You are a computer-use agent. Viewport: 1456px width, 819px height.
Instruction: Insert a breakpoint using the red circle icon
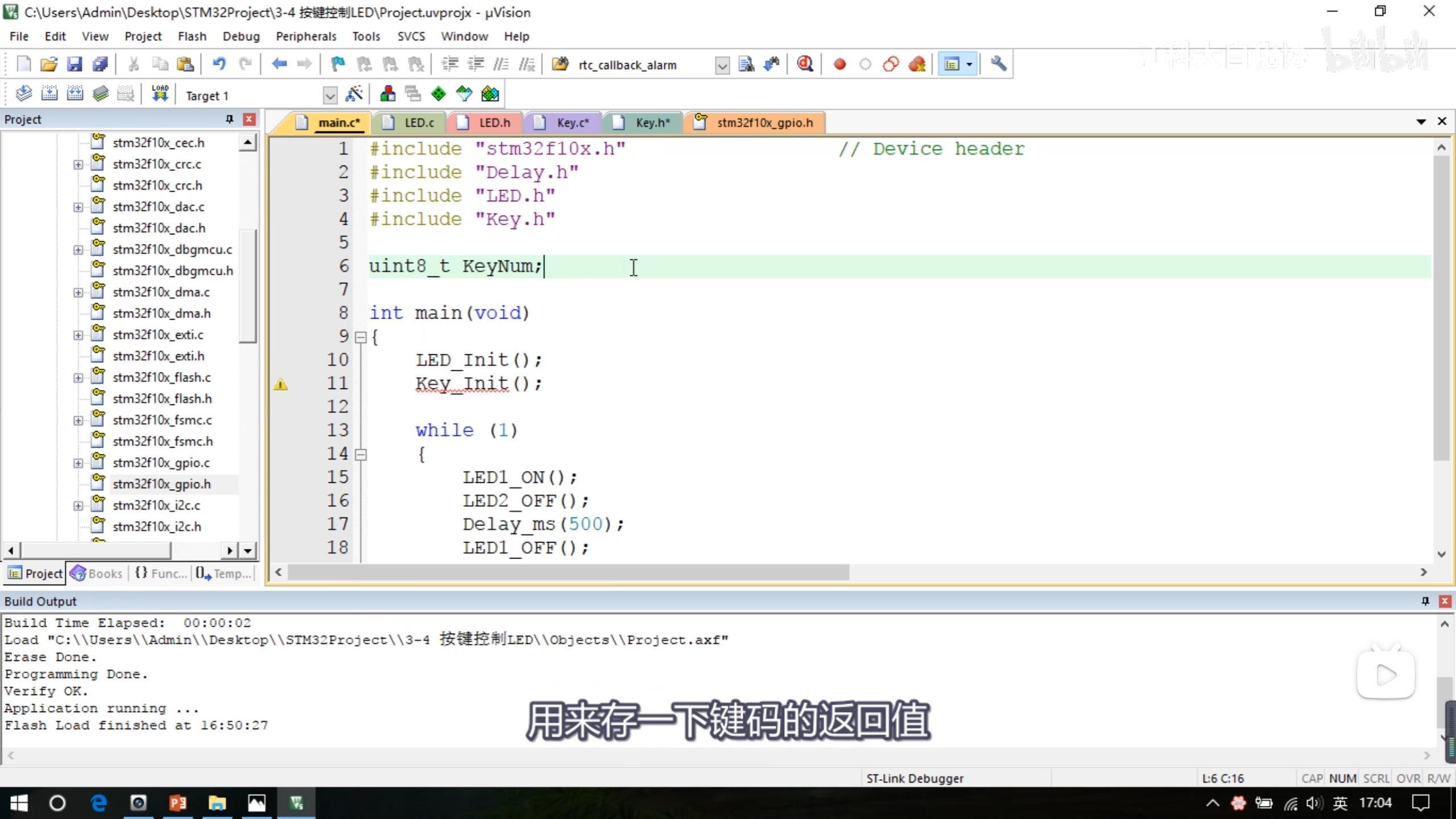[839, 64]
